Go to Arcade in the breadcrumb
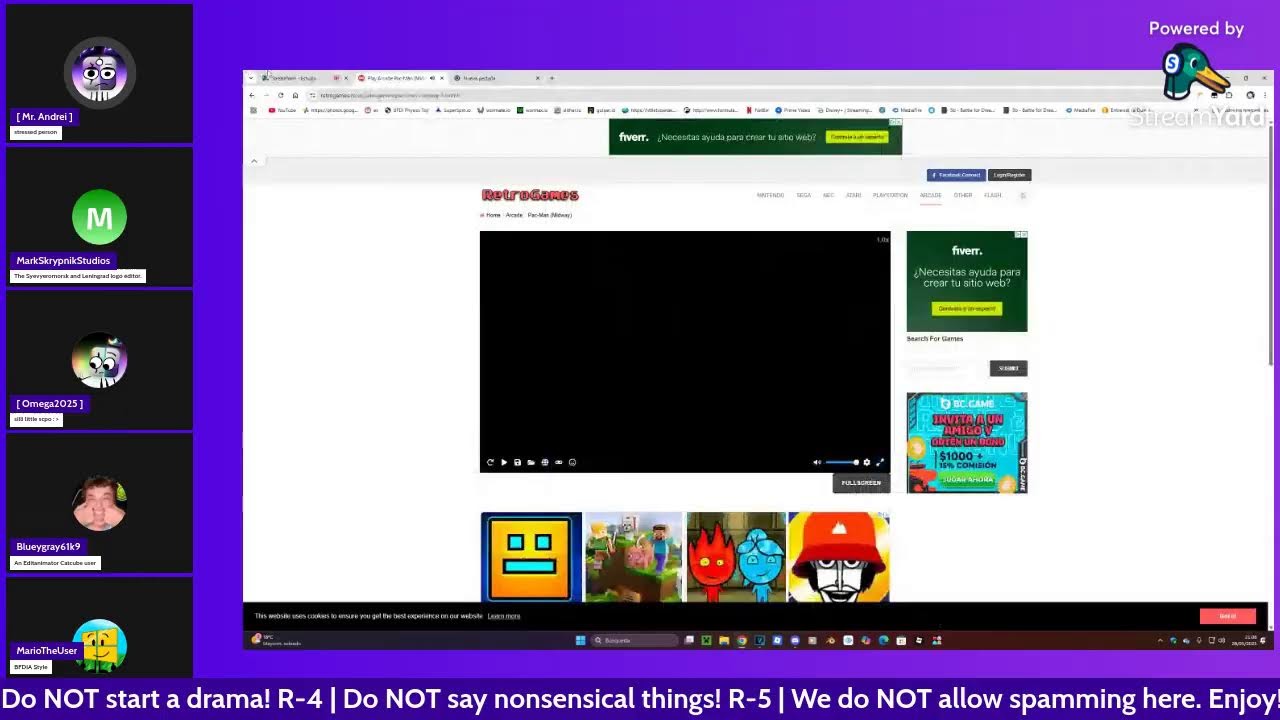1280x720 pixels. tap(514, 215)
